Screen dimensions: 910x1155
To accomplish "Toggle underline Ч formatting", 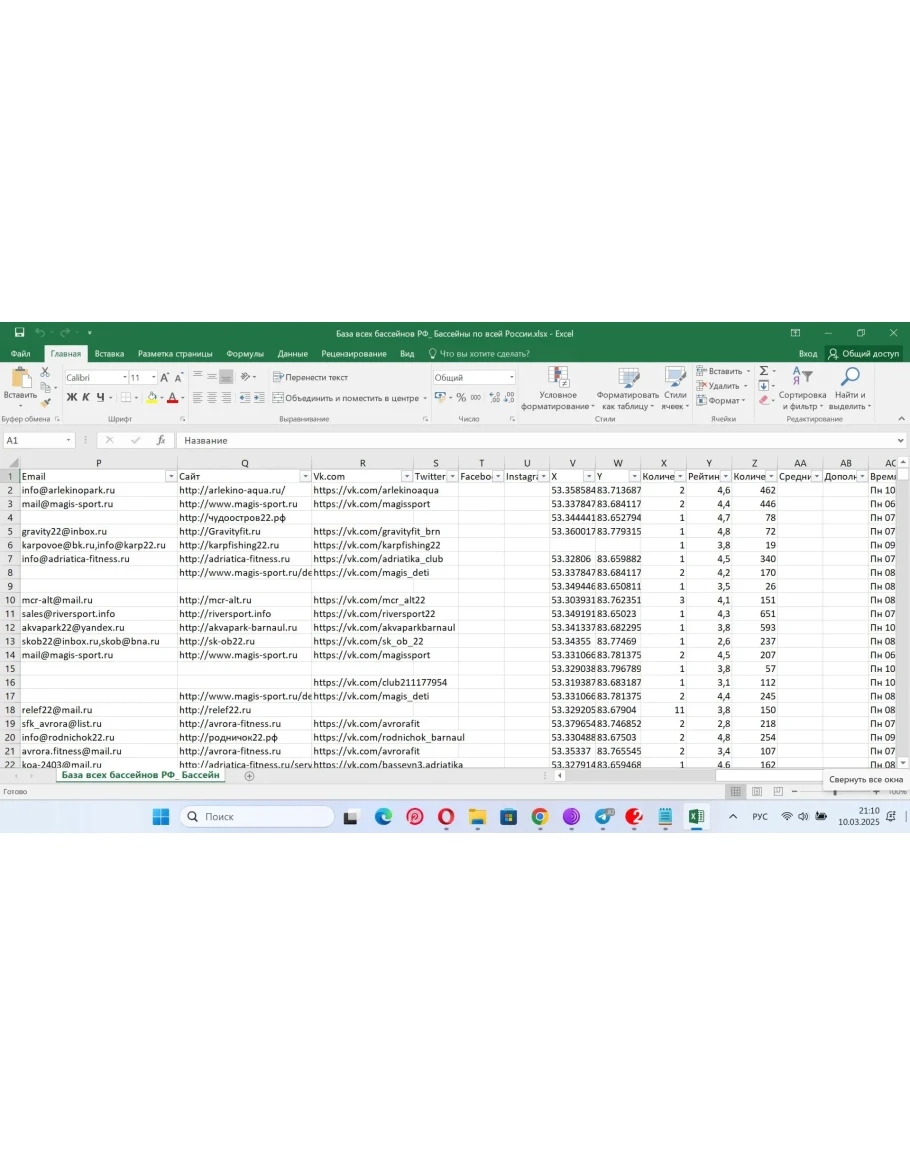I will point(100,398).
